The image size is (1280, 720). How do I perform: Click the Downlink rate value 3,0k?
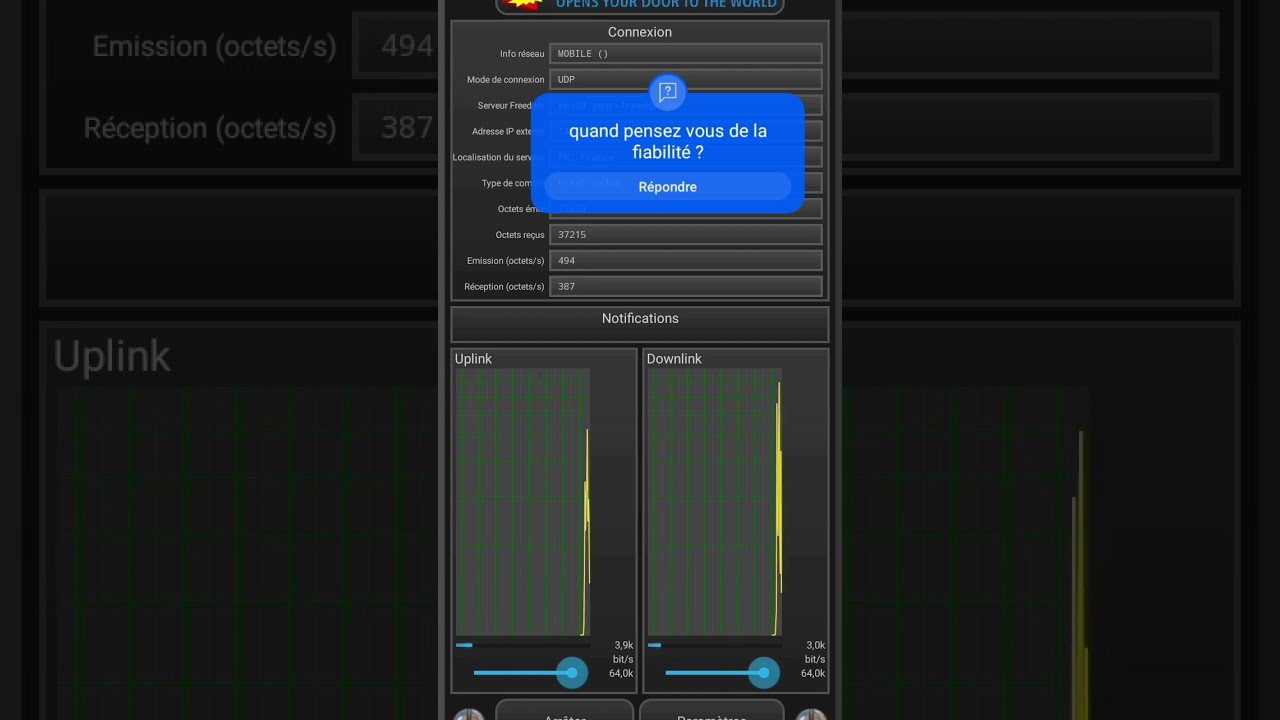[x=815, y=646]
